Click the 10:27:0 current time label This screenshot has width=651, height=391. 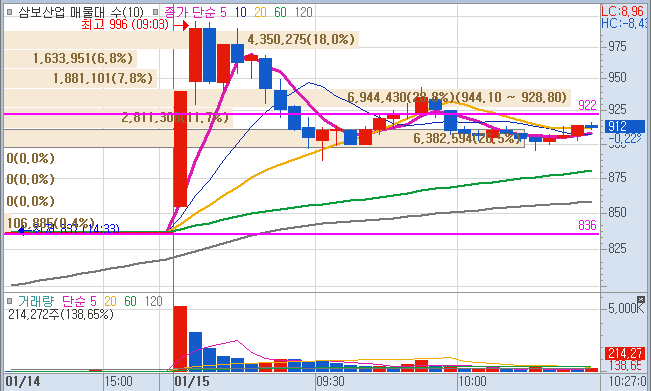click(627, 381)
